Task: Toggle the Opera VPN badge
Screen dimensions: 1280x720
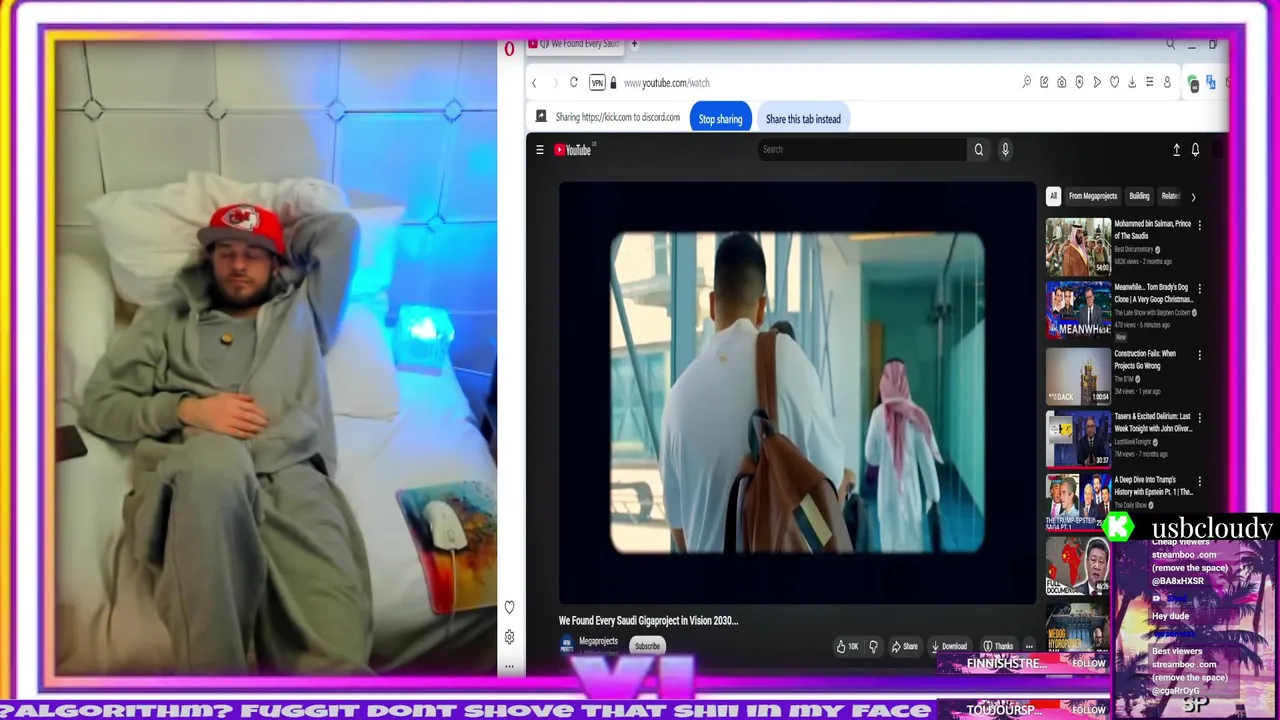Action: pos(597,83)
